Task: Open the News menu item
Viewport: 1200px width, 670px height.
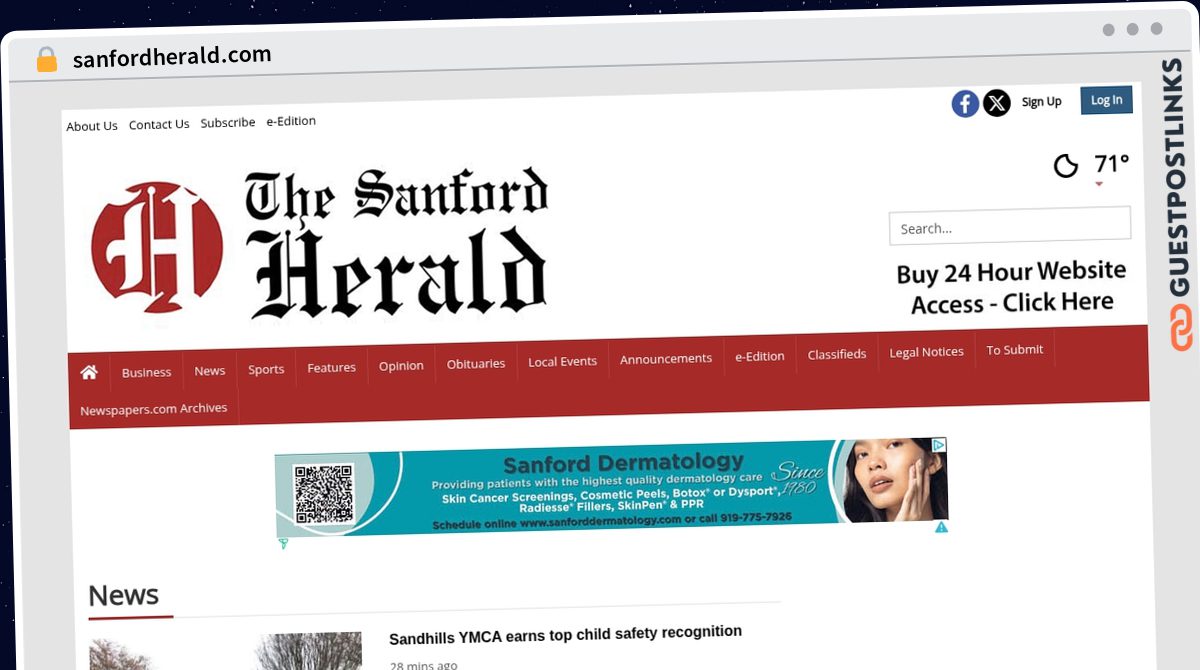Action: click(210, 370)
